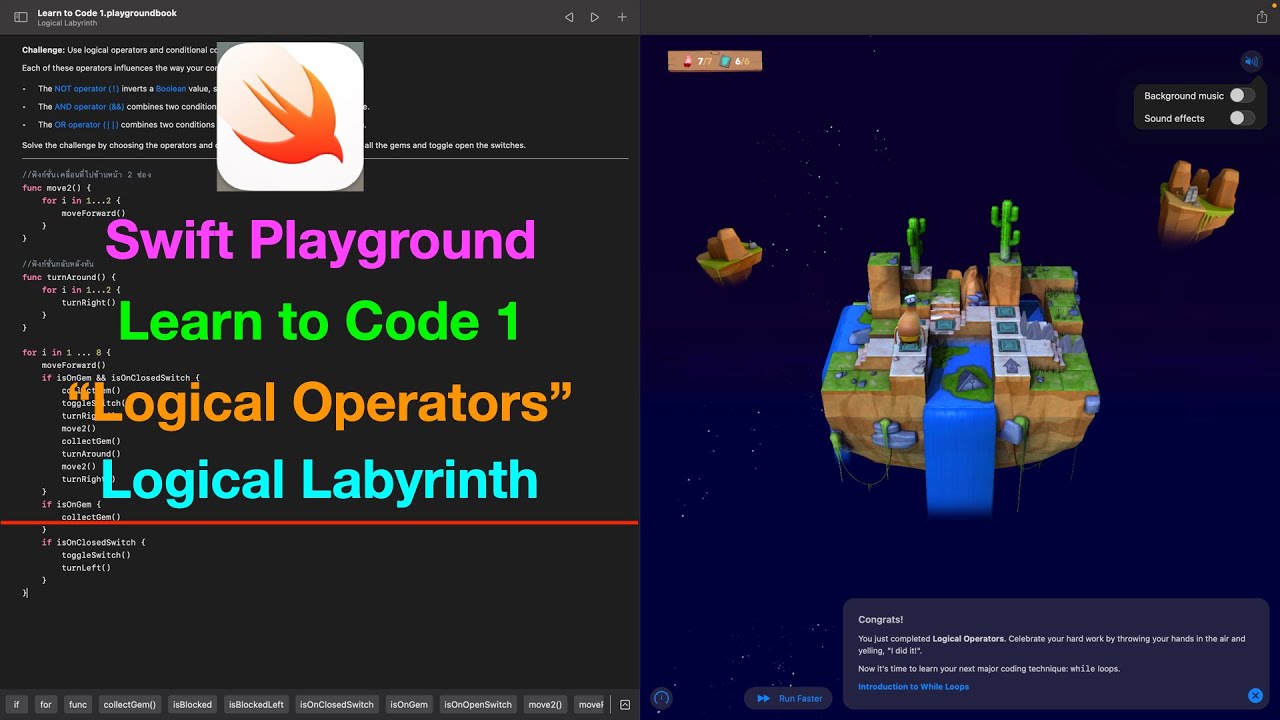This screenshot has width=1280, height=720.
Task: Open the AND operator (&&) glossary link
Action: point(89,106)
